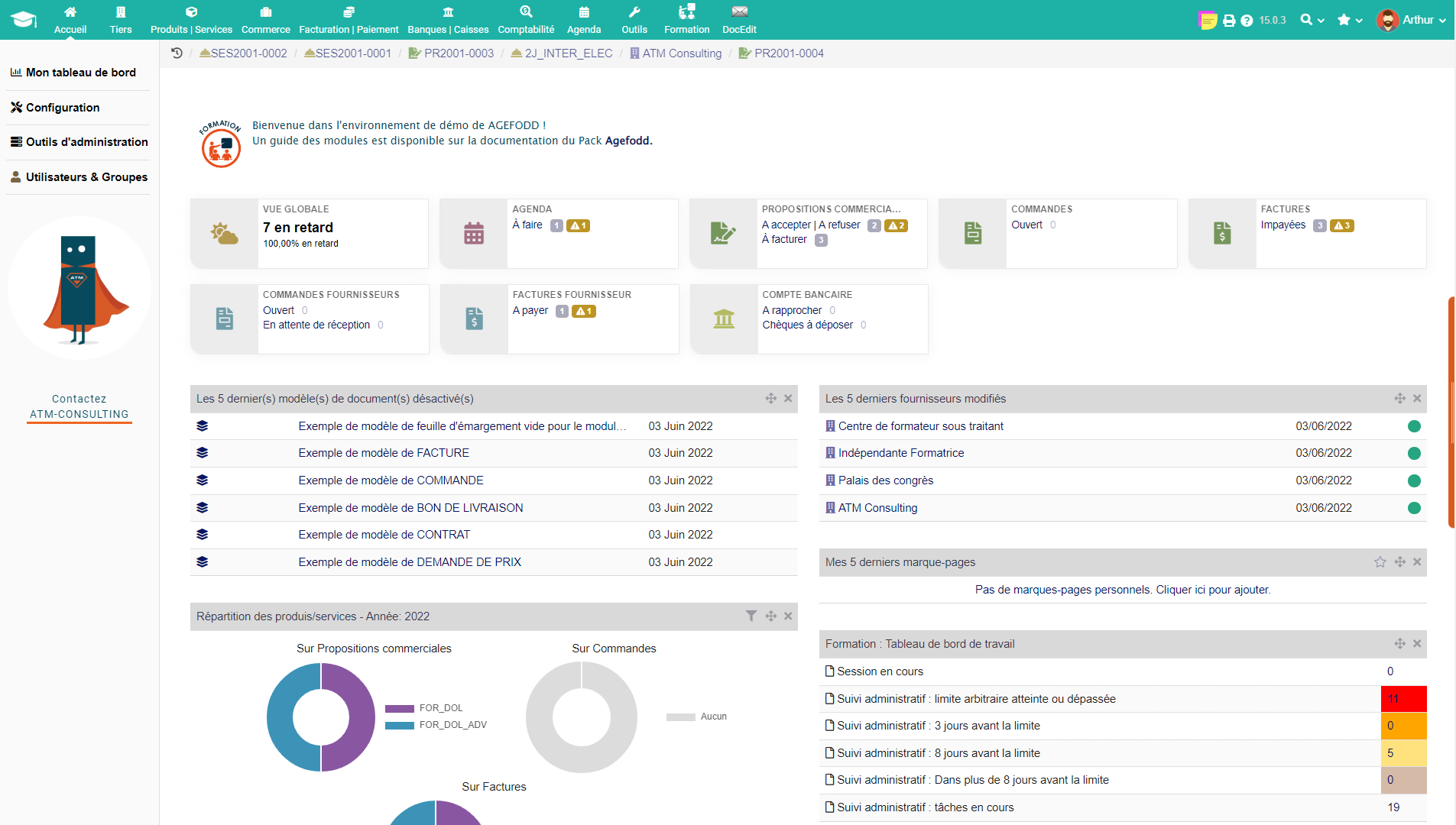Click the Vue globale weather icon
Image resolution: width=1456 pixels, height=825 pixels.
coord(224,234)
